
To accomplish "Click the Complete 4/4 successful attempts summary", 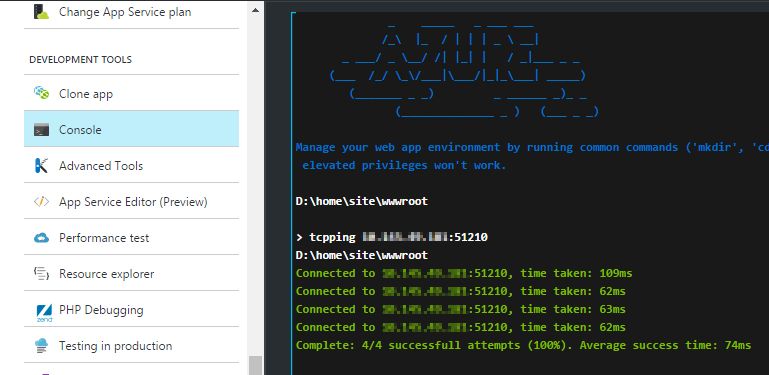I will click(523, 345).
